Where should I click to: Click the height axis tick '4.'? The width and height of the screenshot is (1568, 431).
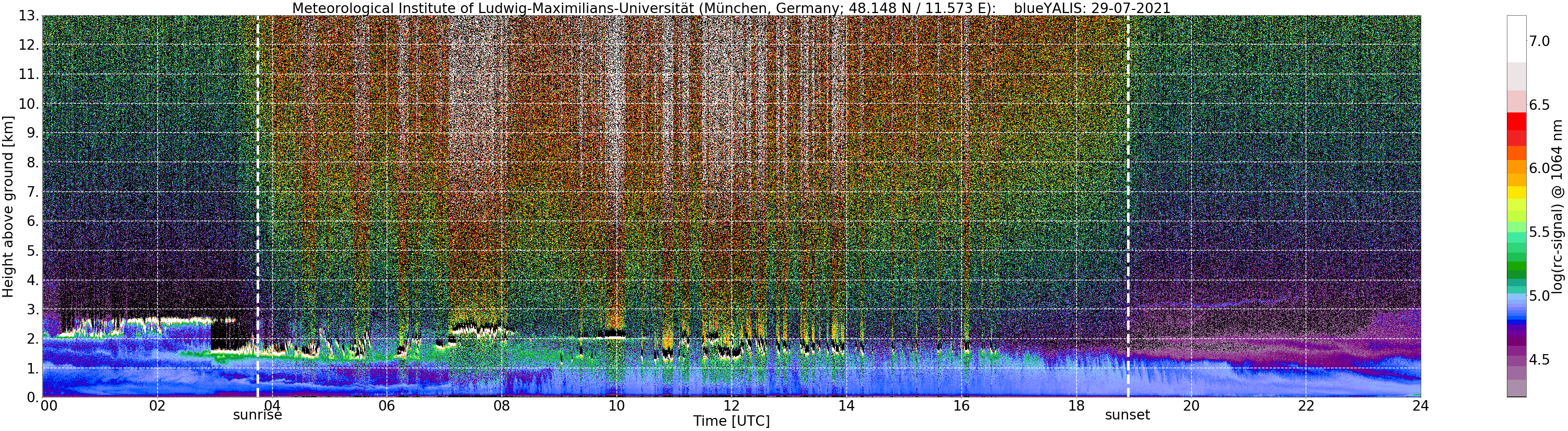pyautogui.click(x=32, y=280)
